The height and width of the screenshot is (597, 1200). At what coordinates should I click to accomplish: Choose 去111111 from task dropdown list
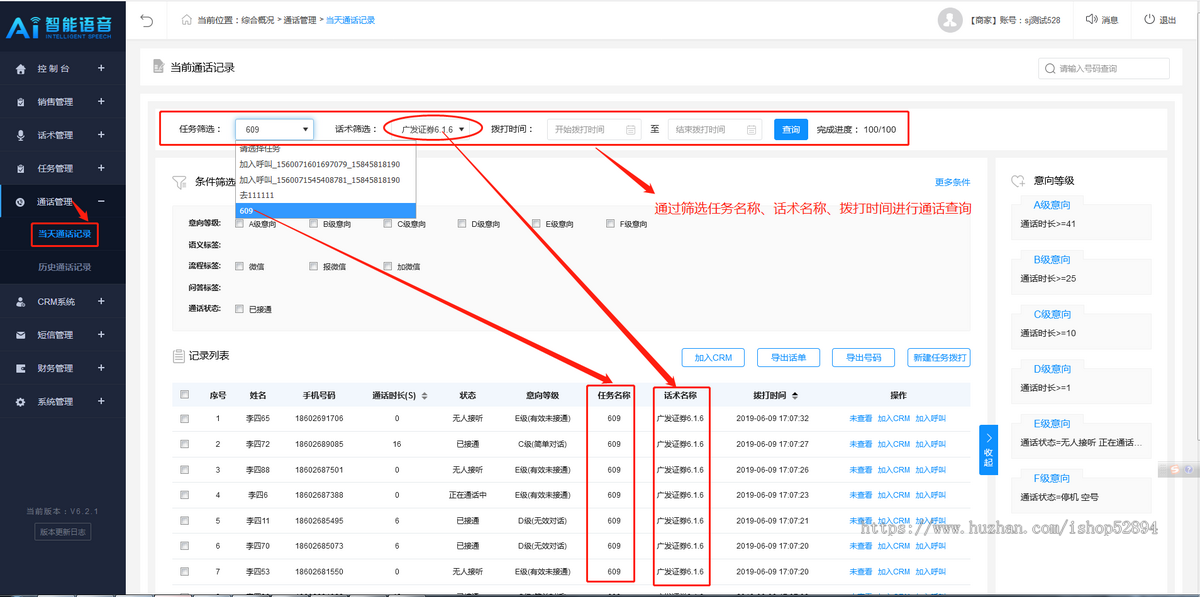click(325, 195)
